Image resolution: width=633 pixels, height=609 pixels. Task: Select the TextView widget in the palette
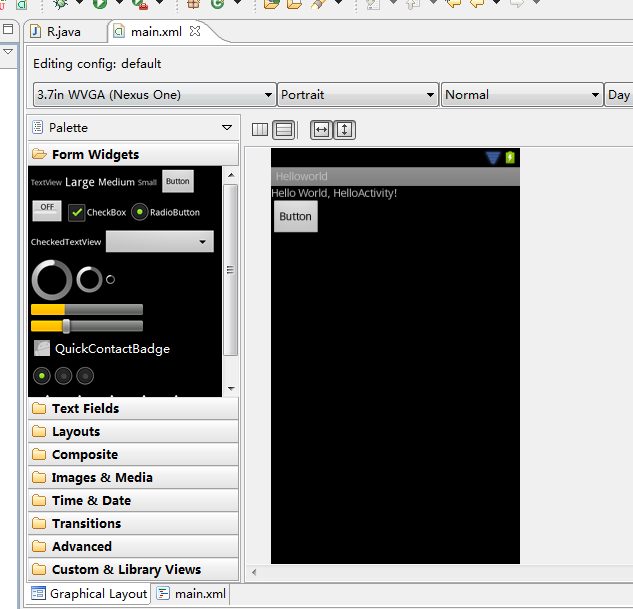(46, 182)
